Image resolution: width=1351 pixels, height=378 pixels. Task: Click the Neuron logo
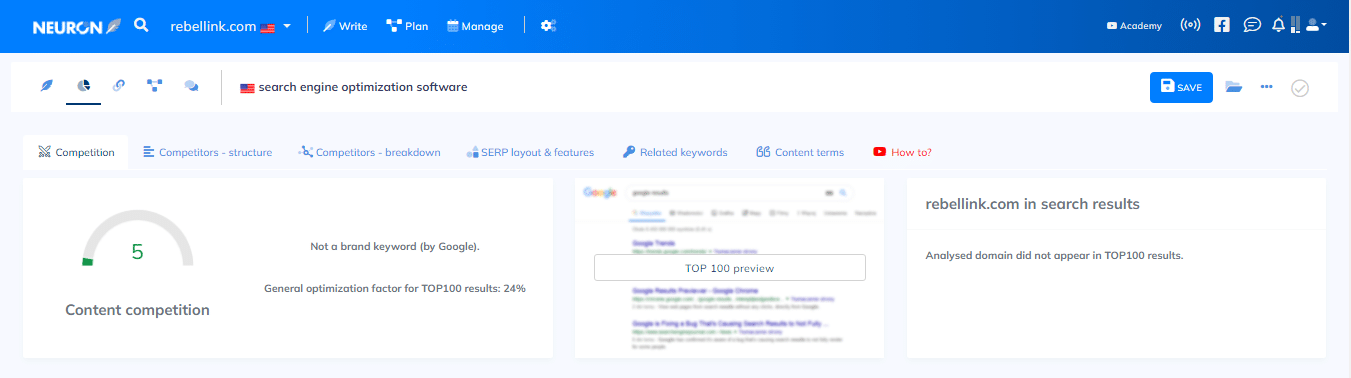pos(76,26)
